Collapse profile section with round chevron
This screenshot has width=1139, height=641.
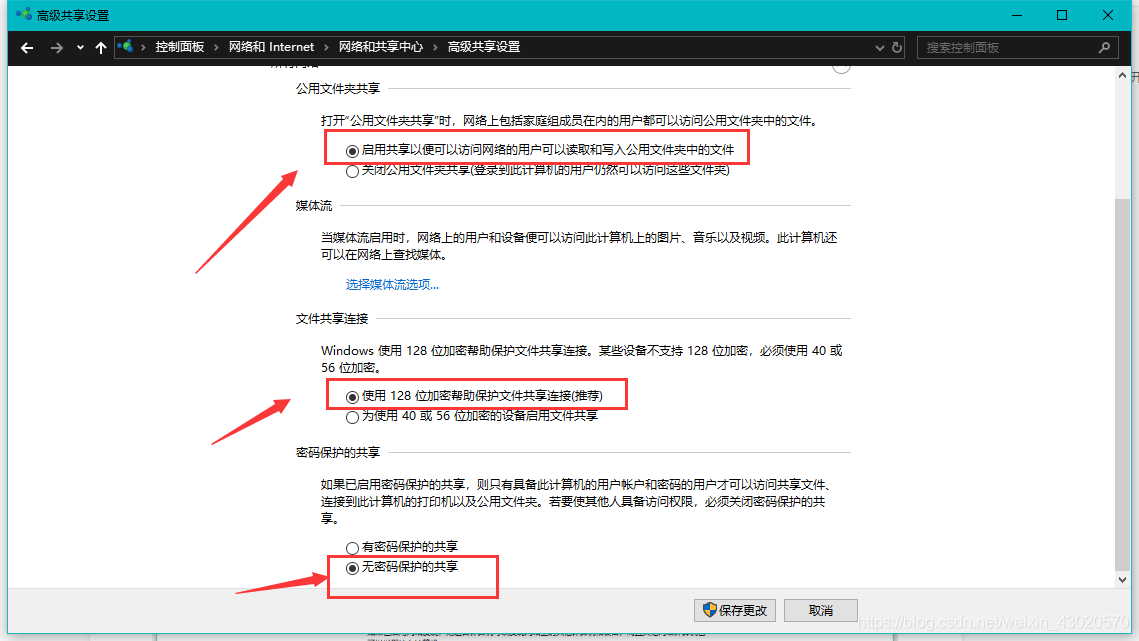[841, 67]
